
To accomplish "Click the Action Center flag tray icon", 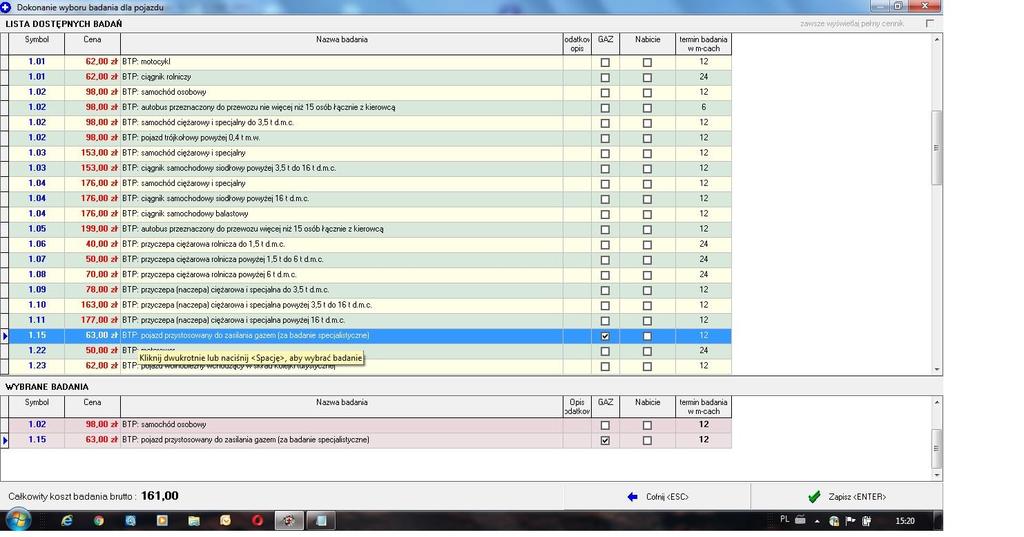I will click(850, 521).
